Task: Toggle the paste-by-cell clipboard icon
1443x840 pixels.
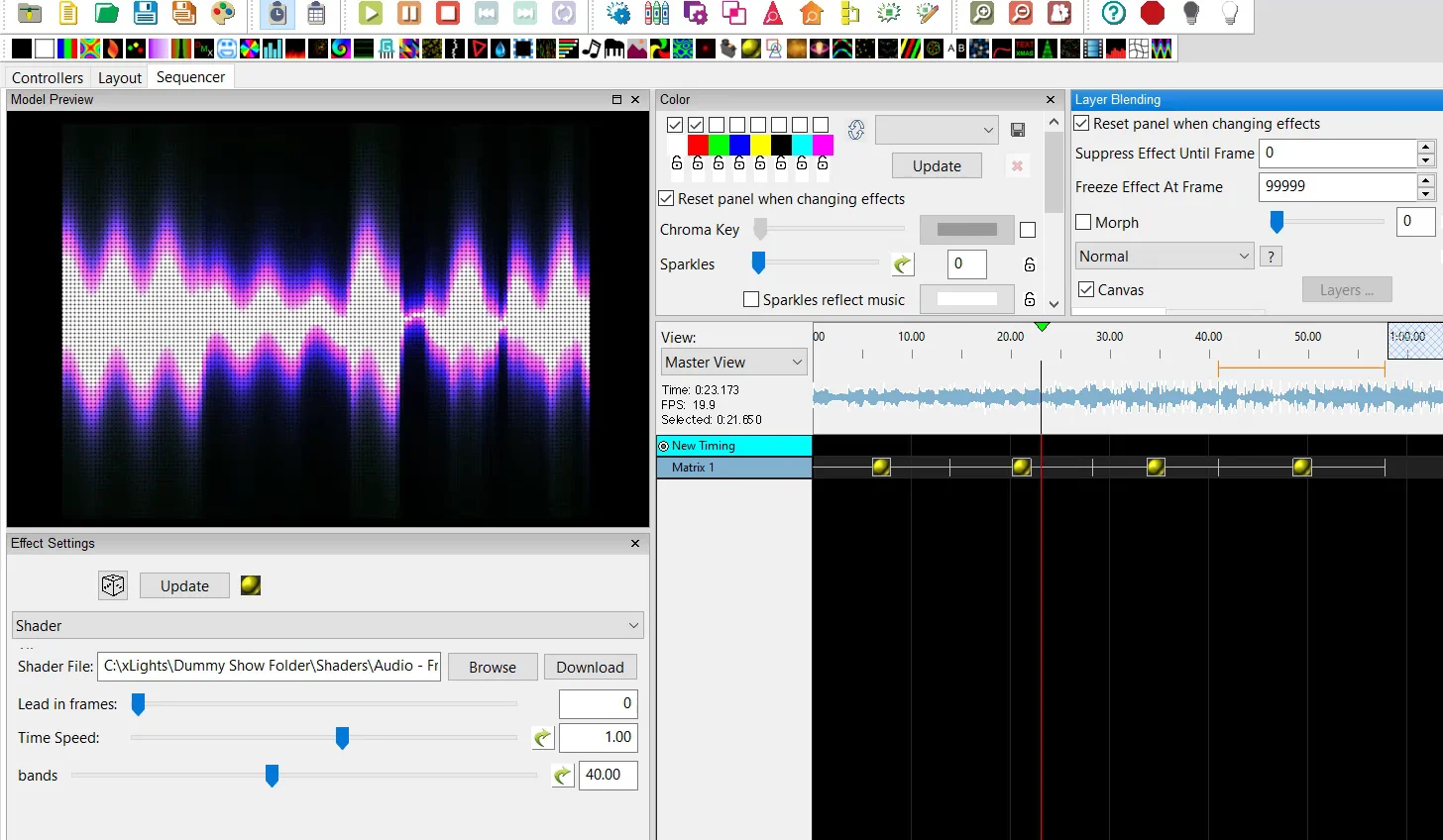Action: (x=316, y=14)
